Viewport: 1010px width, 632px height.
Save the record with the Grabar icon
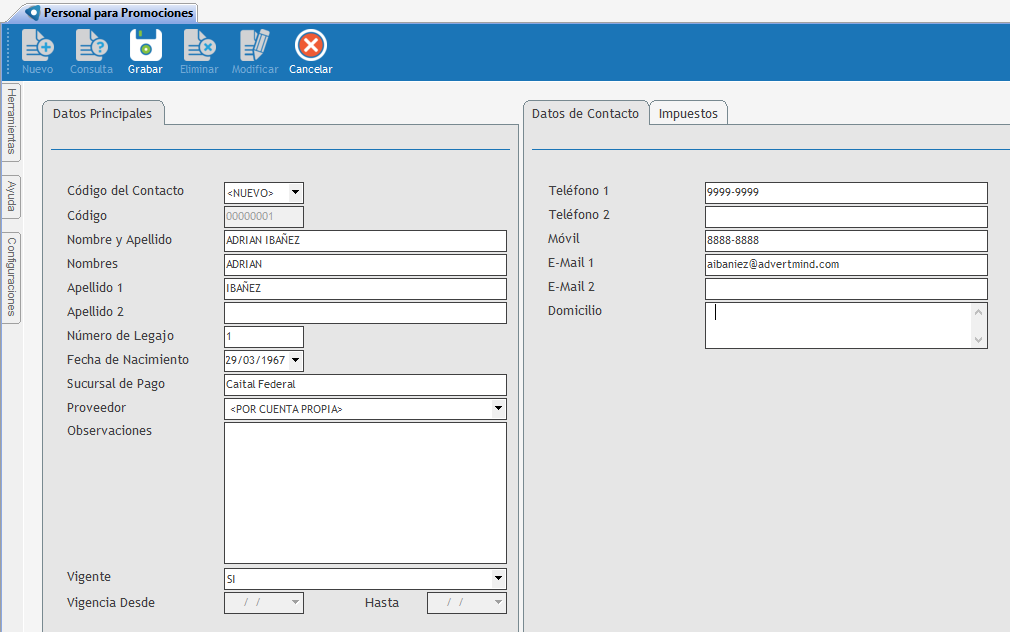[145, 47]
